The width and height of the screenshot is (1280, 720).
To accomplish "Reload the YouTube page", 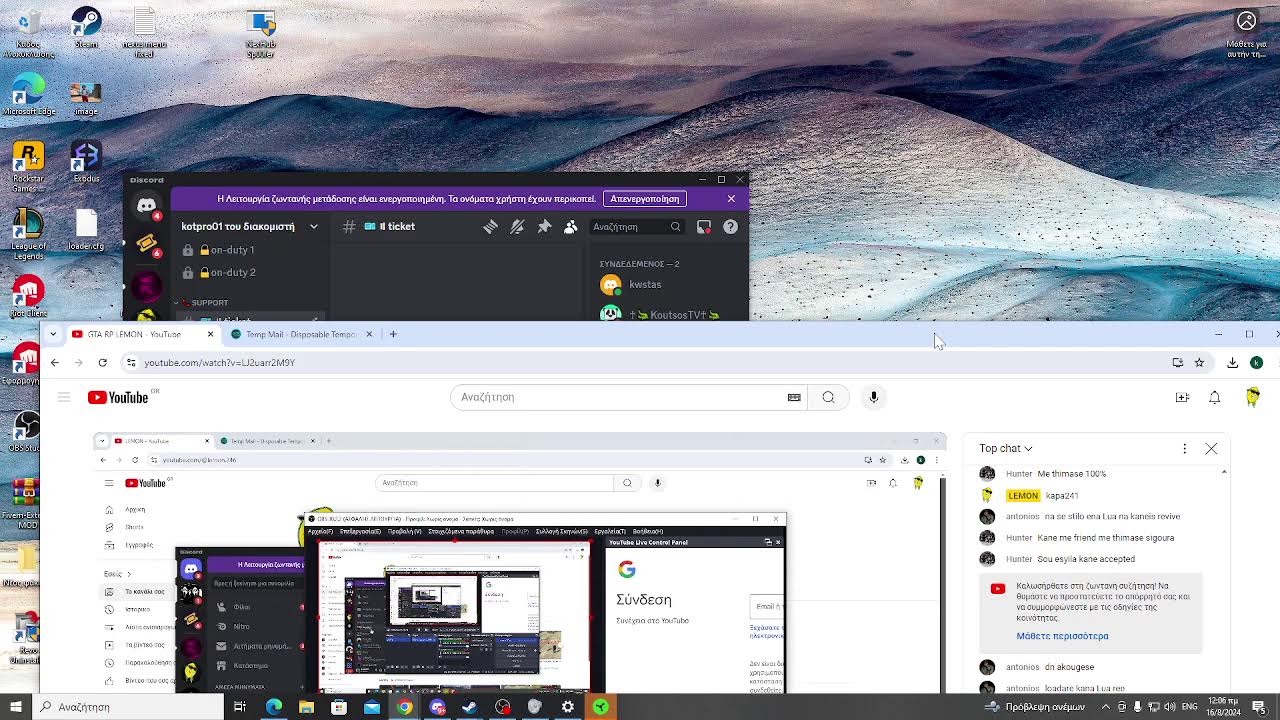I will (102, 362).
